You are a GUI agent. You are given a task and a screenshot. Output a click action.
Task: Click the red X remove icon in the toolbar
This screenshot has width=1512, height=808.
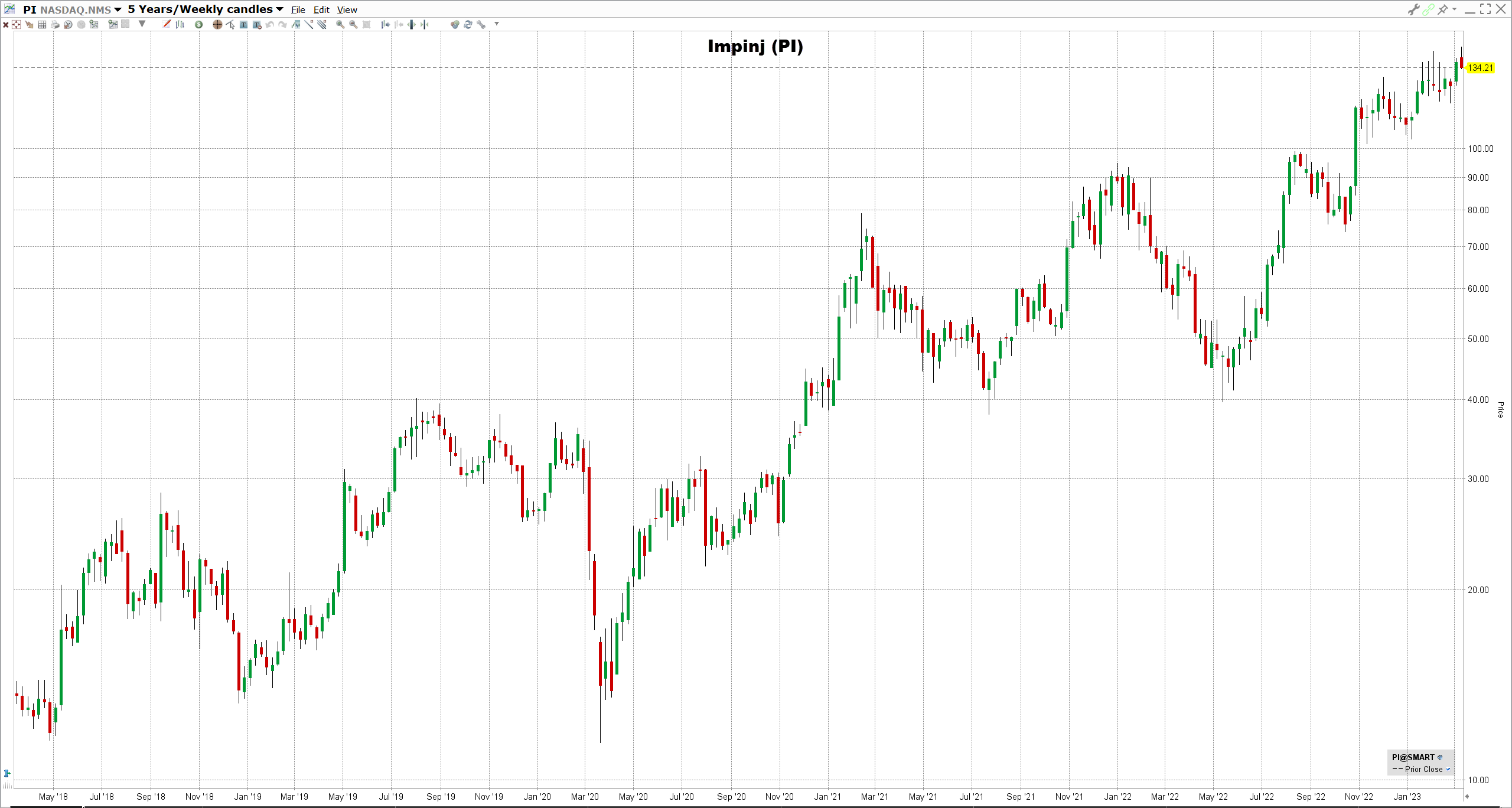[5, 24]
